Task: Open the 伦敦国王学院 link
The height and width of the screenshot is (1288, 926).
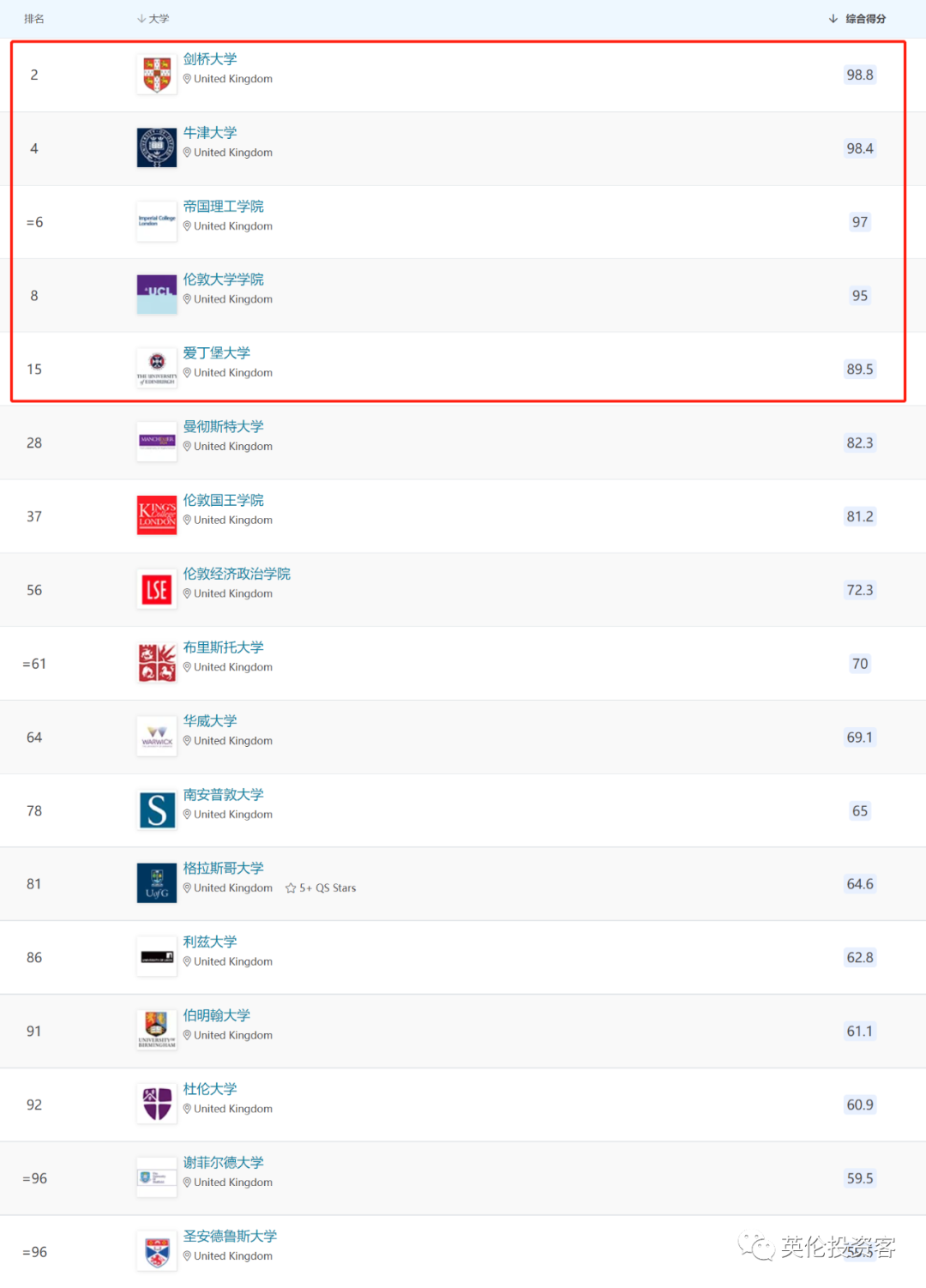Action: [224, 500]
